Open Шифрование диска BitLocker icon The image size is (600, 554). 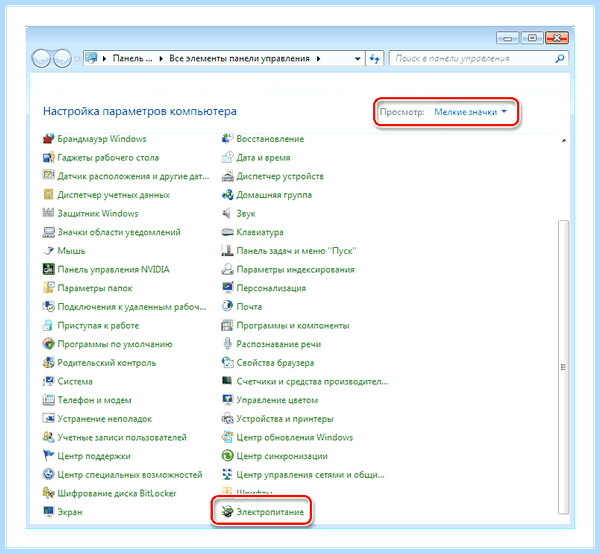coord(48,493)
